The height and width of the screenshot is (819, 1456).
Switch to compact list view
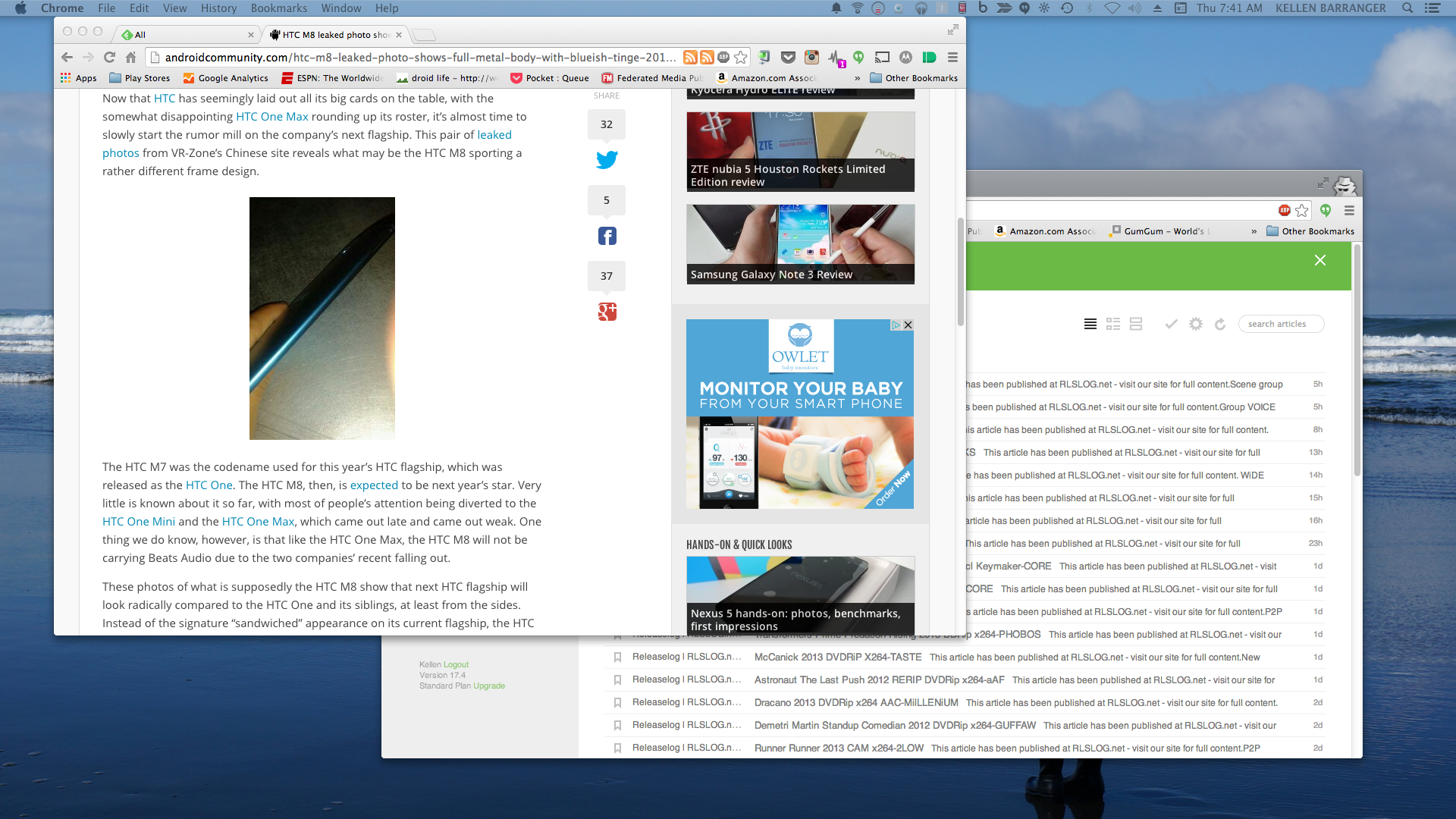click(1090, 324)
